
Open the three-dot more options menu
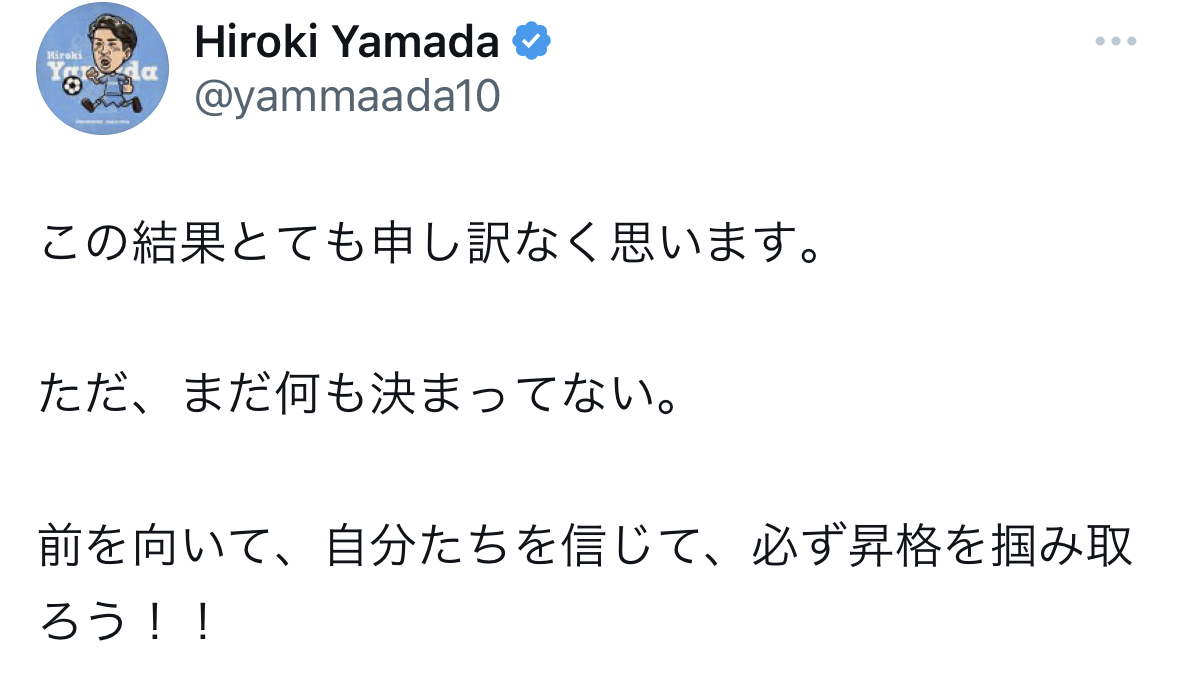1115,41
